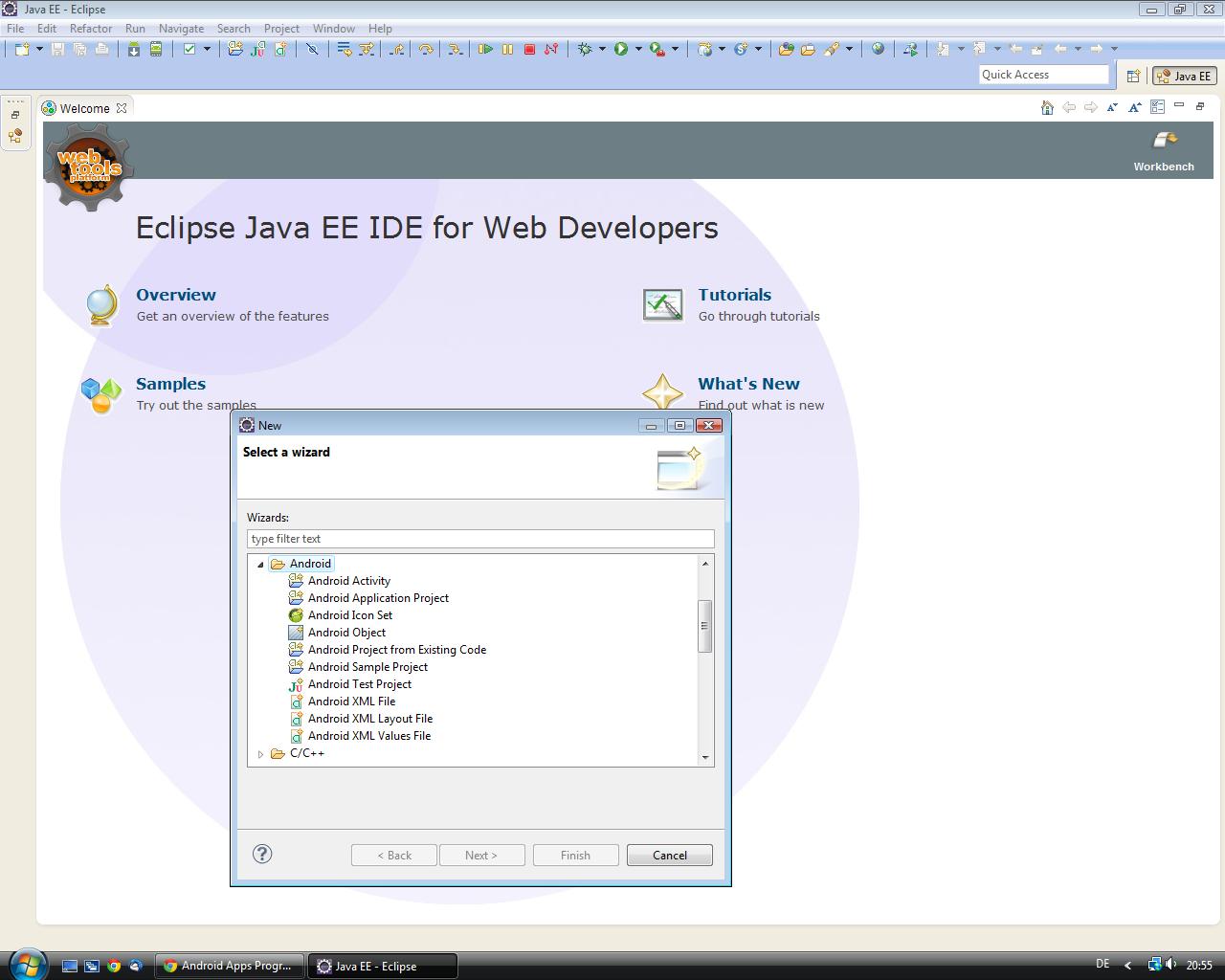Open the dropdown arrow beside the Run icon
Viewport: 1225px width, 980px height.
pyautogui.click(x=638, y=49)
